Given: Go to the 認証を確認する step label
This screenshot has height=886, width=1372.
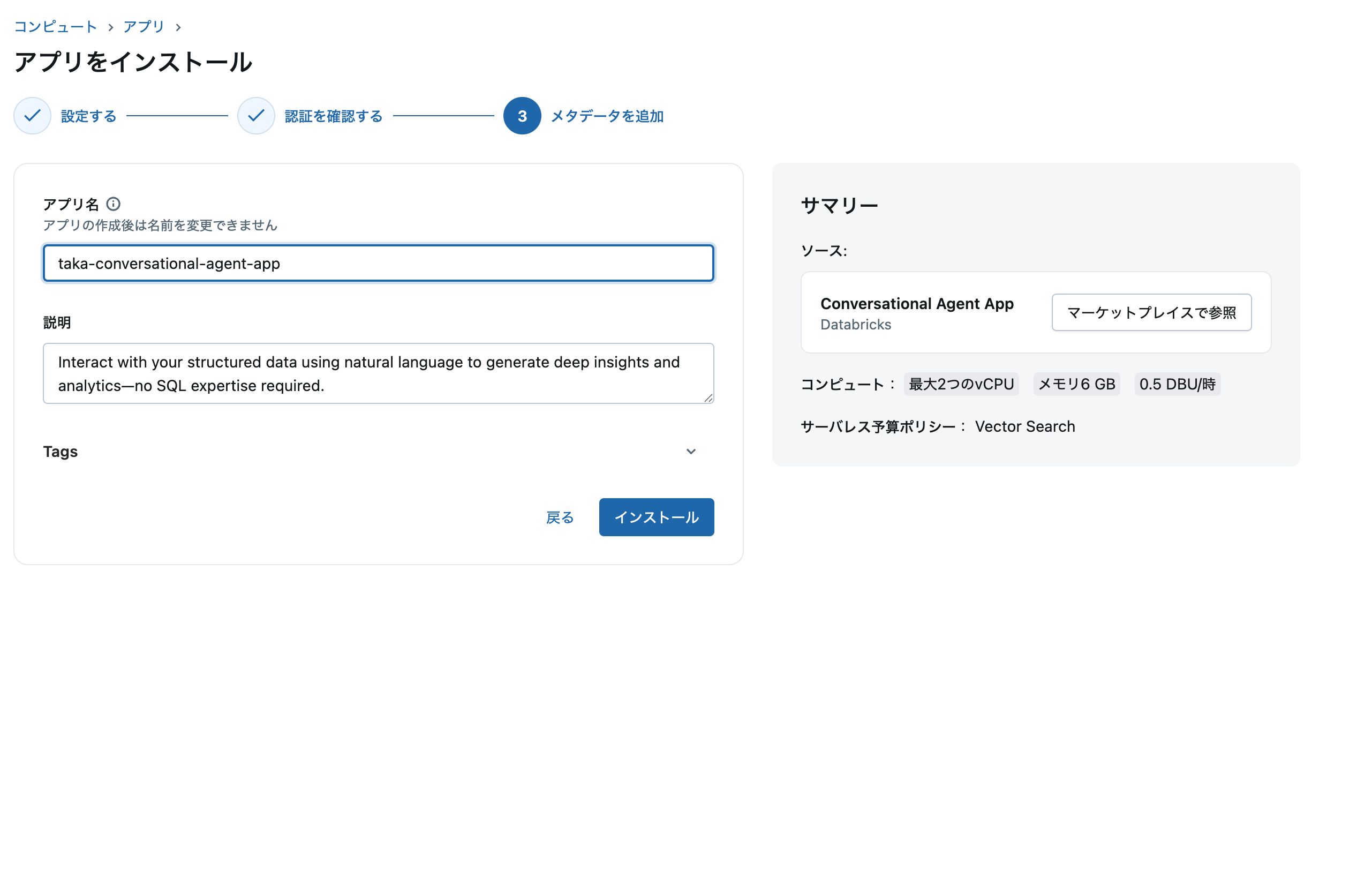Looking at the screenshot, I should click(x=334, y=116).
